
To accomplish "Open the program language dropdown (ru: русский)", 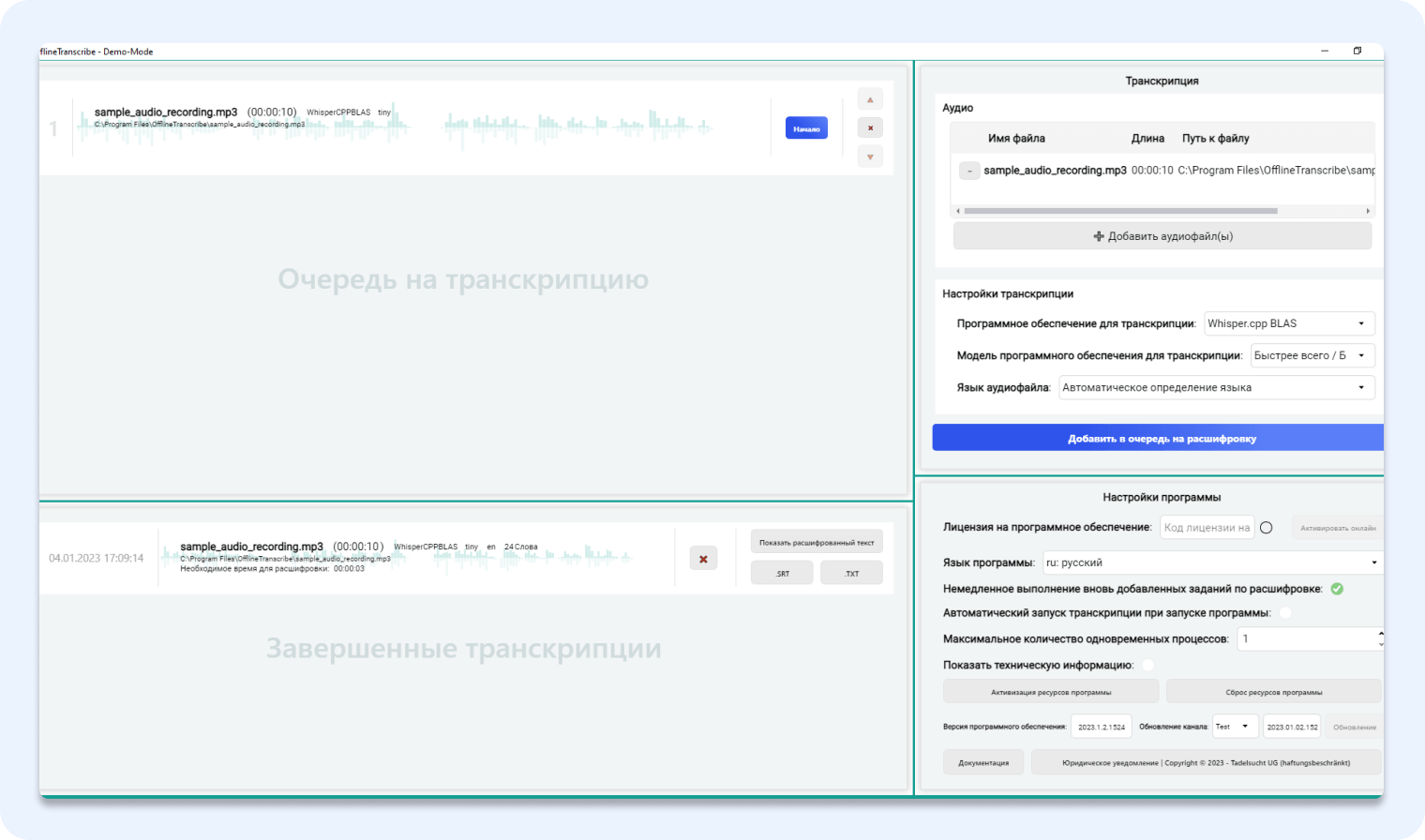I will click(x=1213, y=562).
